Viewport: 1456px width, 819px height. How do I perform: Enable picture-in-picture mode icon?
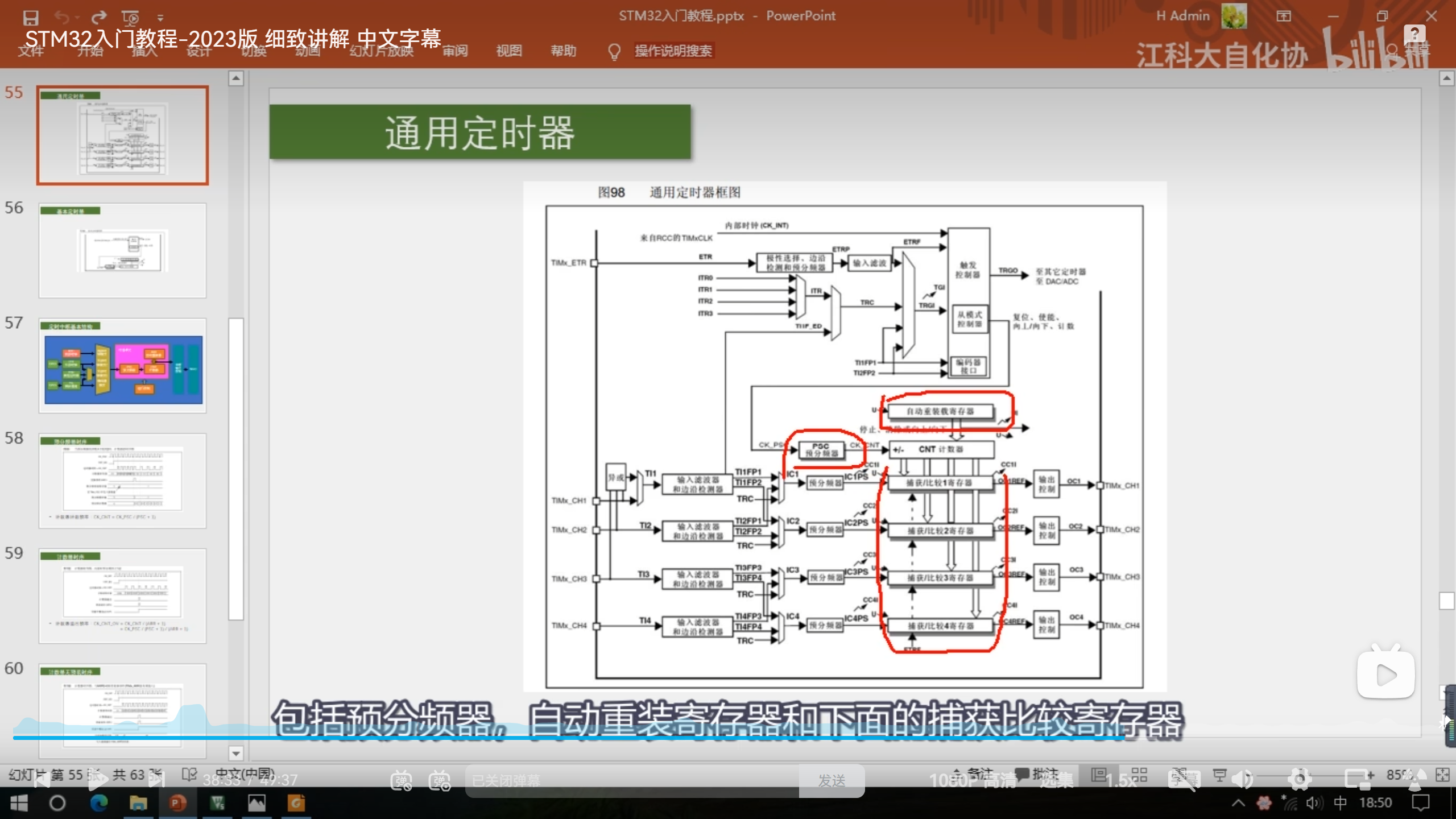[x=1359, y=780]
